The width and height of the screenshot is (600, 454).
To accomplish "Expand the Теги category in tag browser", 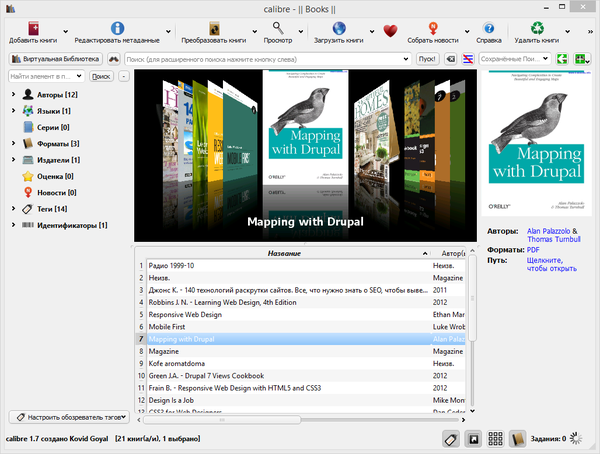I will pos(13,209).
